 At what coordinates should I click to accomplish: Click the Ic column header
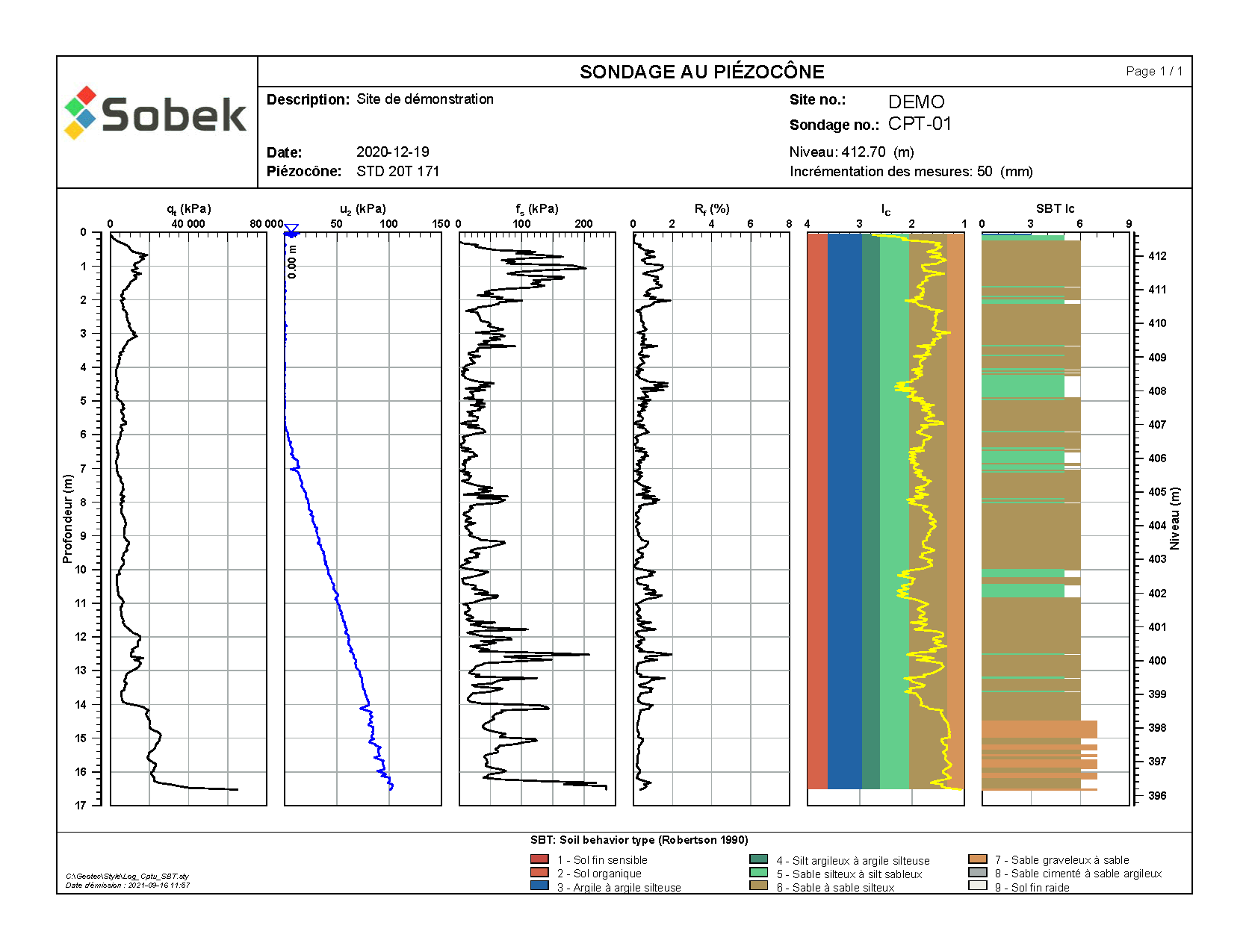[886, 210]
